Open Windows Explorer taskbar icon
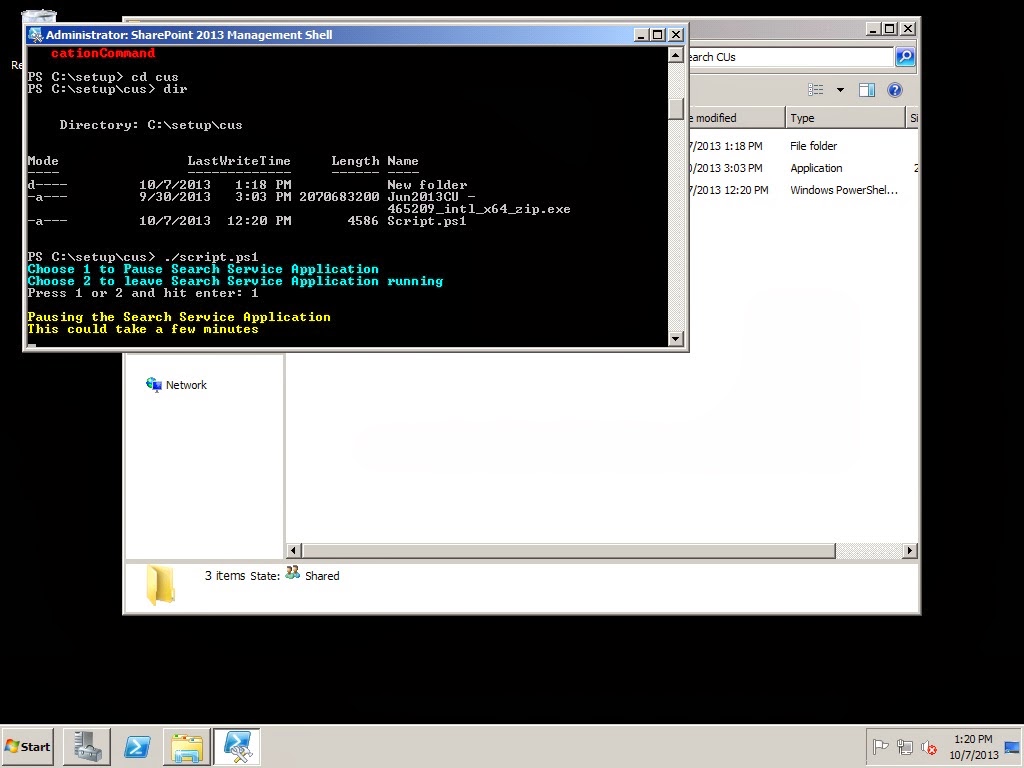 187,747
